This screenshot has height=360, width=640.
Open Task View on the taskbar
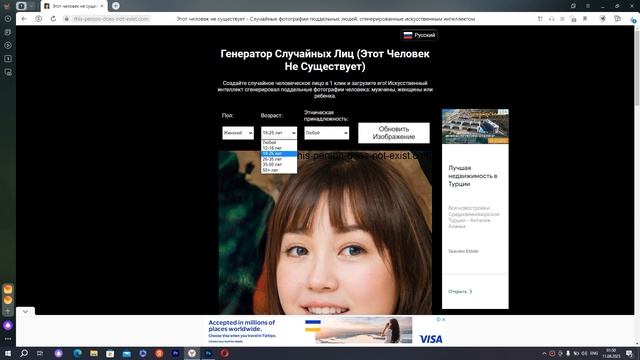pos(40,353)
